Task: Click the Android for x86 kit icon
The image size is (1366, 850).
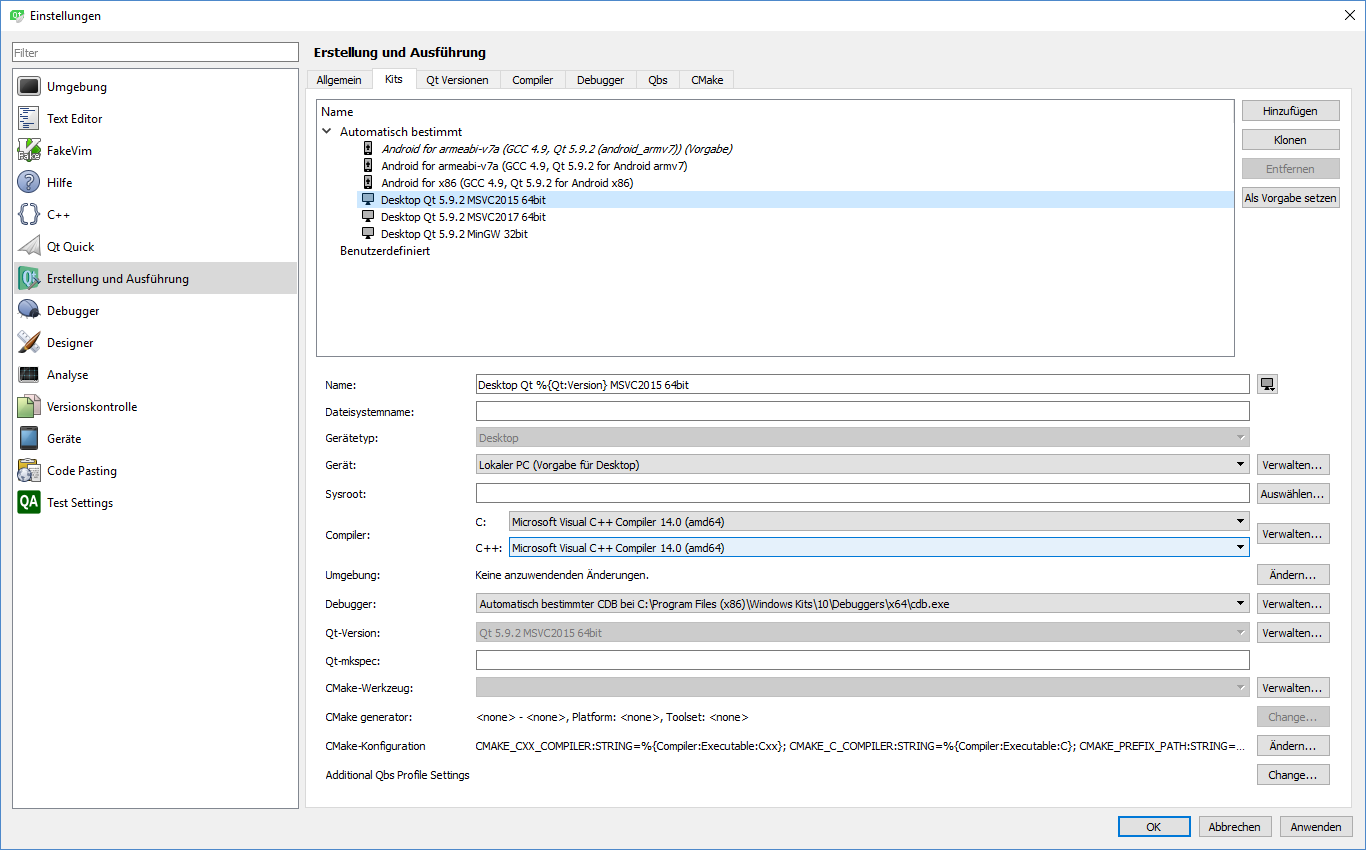Action: (x=368, y=183)
